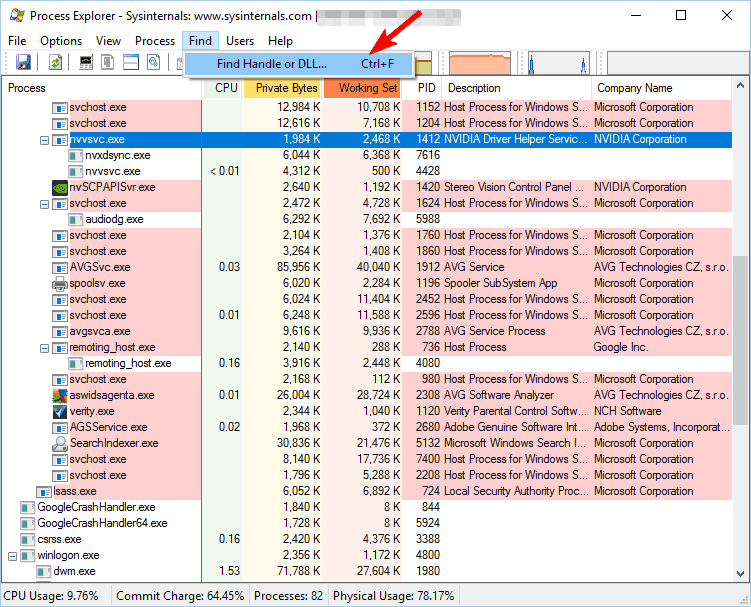Click the process properties toolbar icon
751x607 pixels.
(154, 62)
